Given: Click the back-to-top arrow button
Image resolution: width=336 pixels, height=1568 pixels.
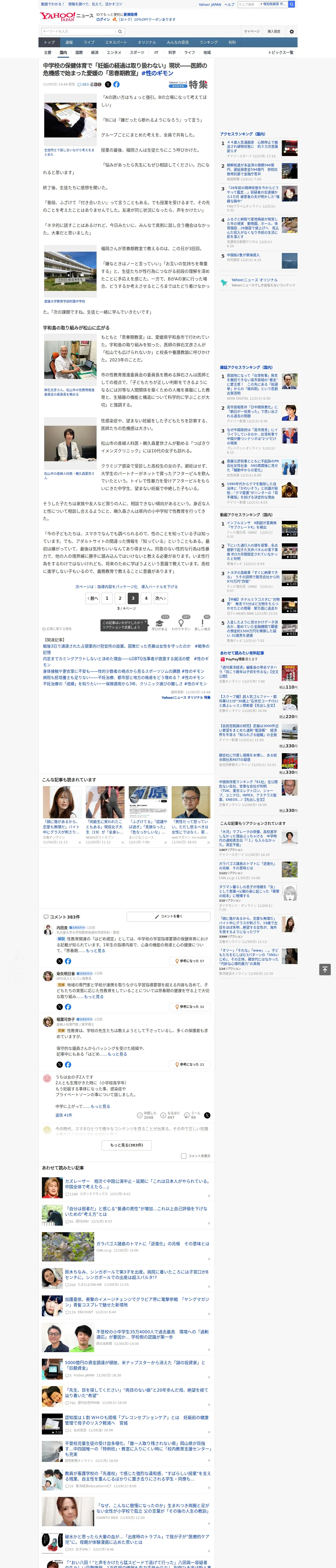Looking at the screenshot, I should tap(325, 969).
